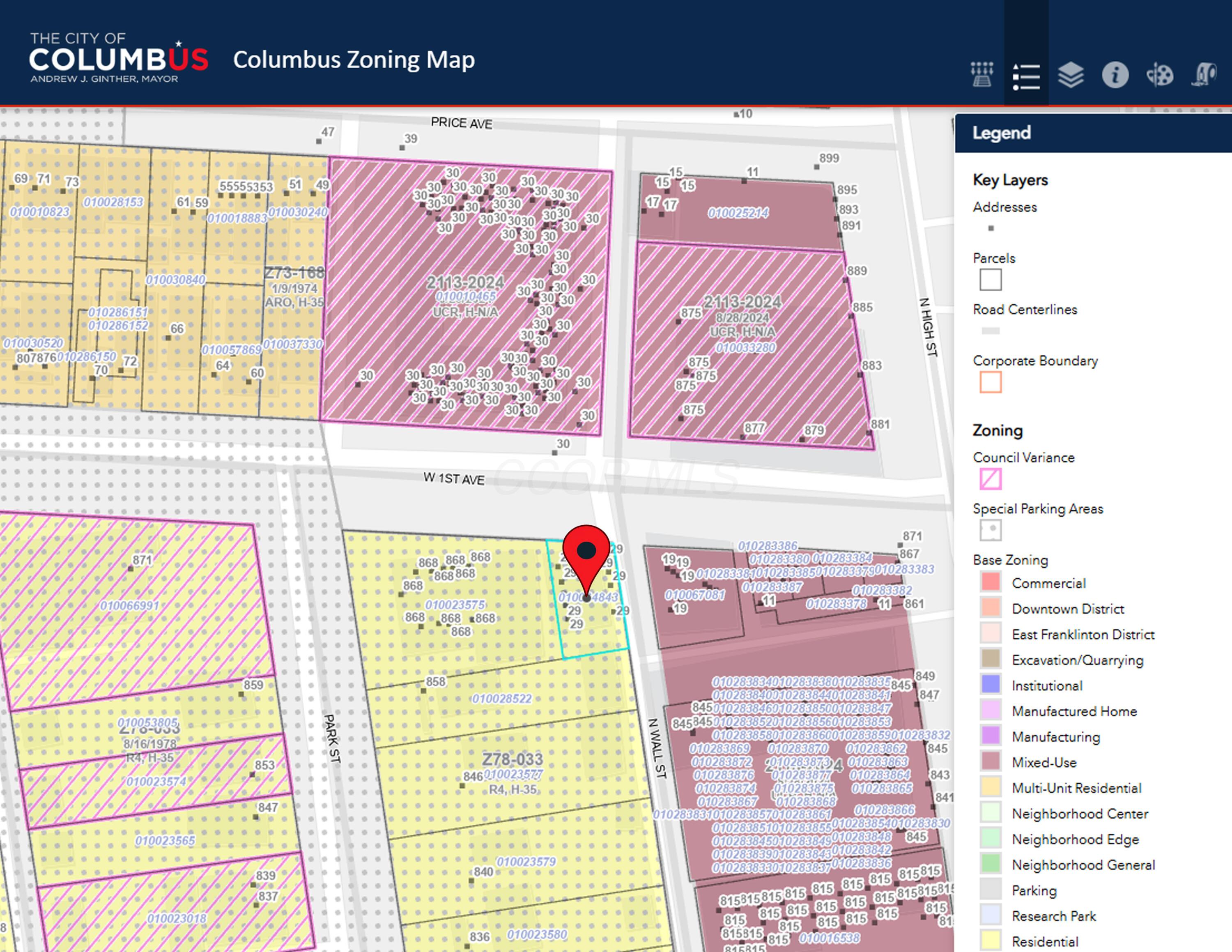Screen dimensions: 1232x952
Task: Click the Research Park legend entry
Action: point(1053,916)
